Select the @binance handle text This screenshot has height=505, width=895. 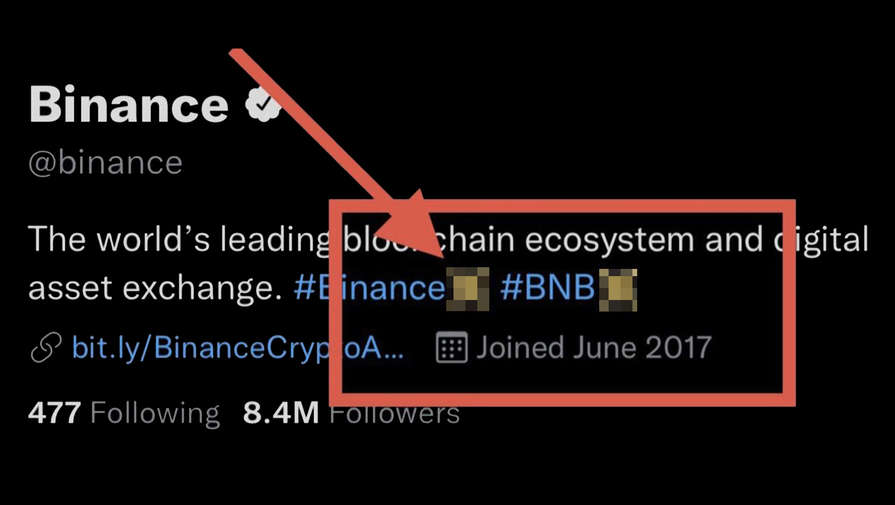click(x=106, y=163)
